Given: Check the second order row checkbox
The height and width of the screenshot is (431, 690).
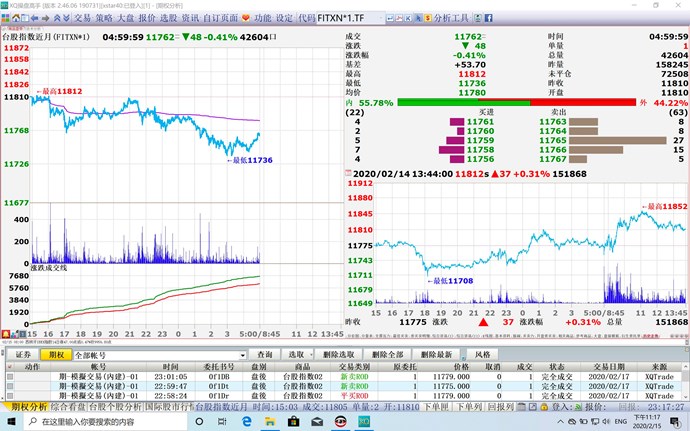Looking at the screenshot, I should pyautogui.click(x=11, y=385).
